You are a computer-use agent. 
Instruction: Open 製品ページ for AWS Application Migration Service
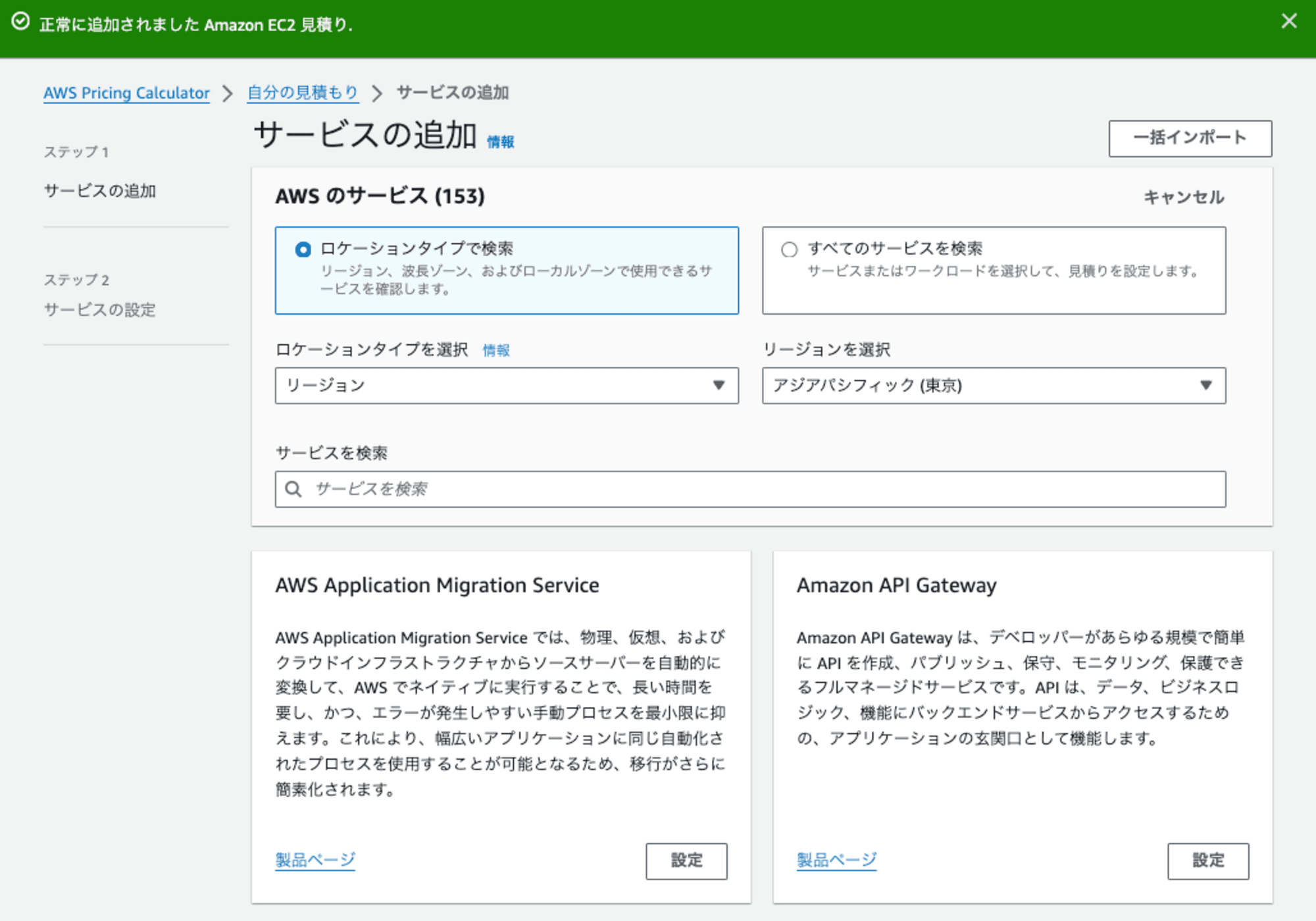click(x=315, y=860)
